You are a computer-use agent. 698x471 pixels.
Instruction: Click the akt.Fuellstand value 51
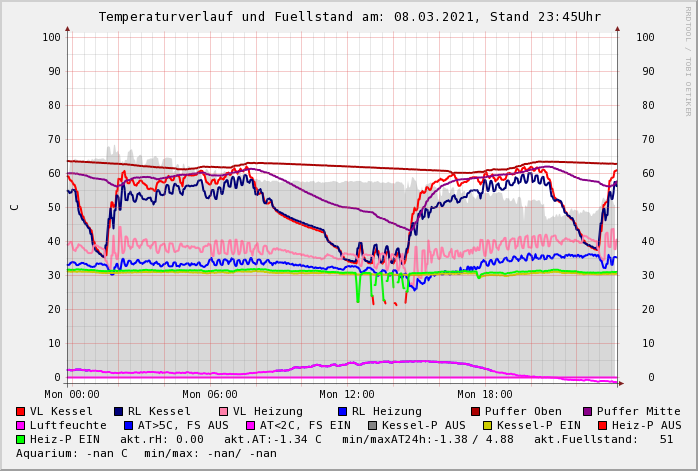tap(666, 439)
